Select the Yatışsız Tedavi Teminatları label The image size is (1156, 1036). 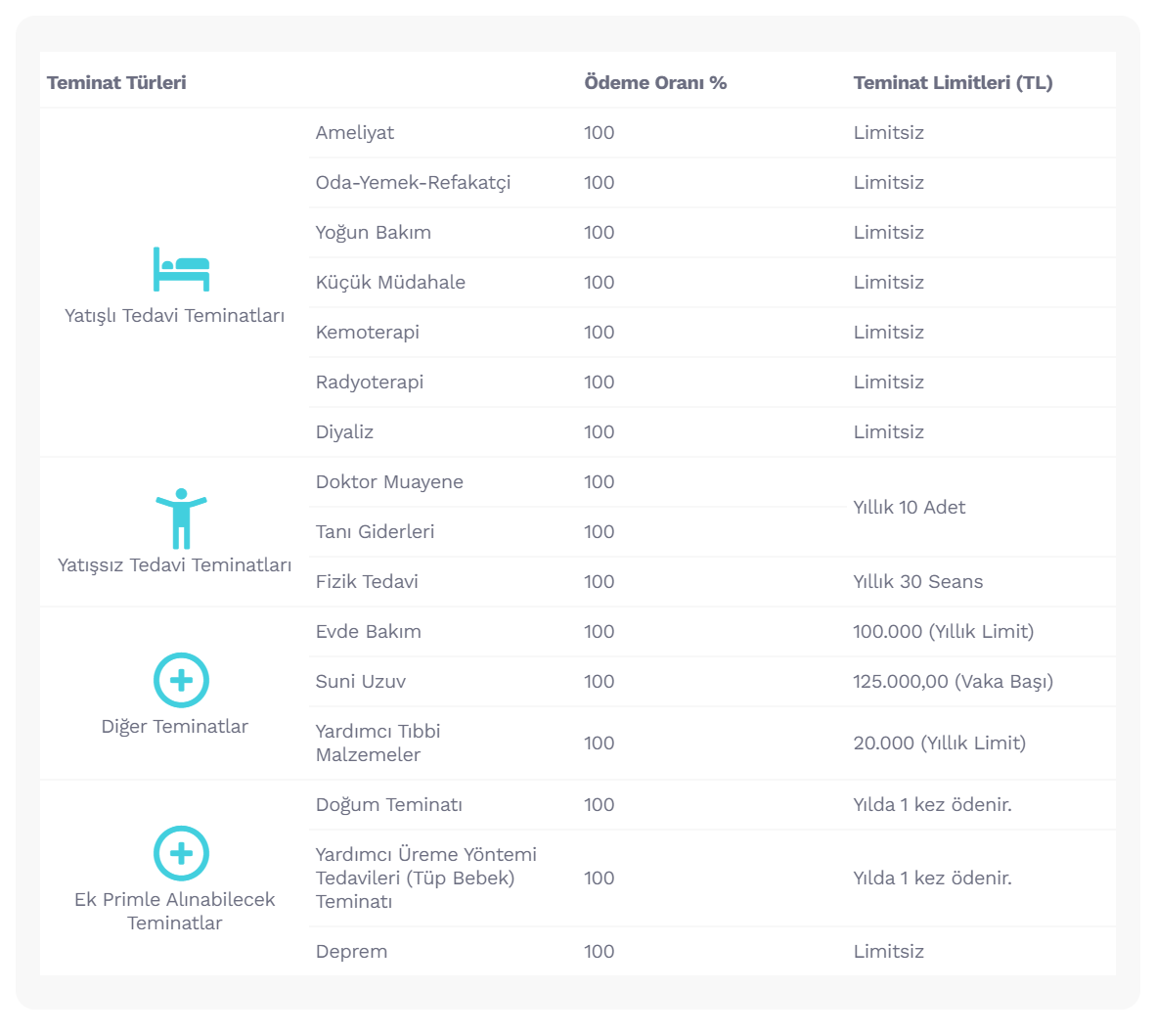174,564
